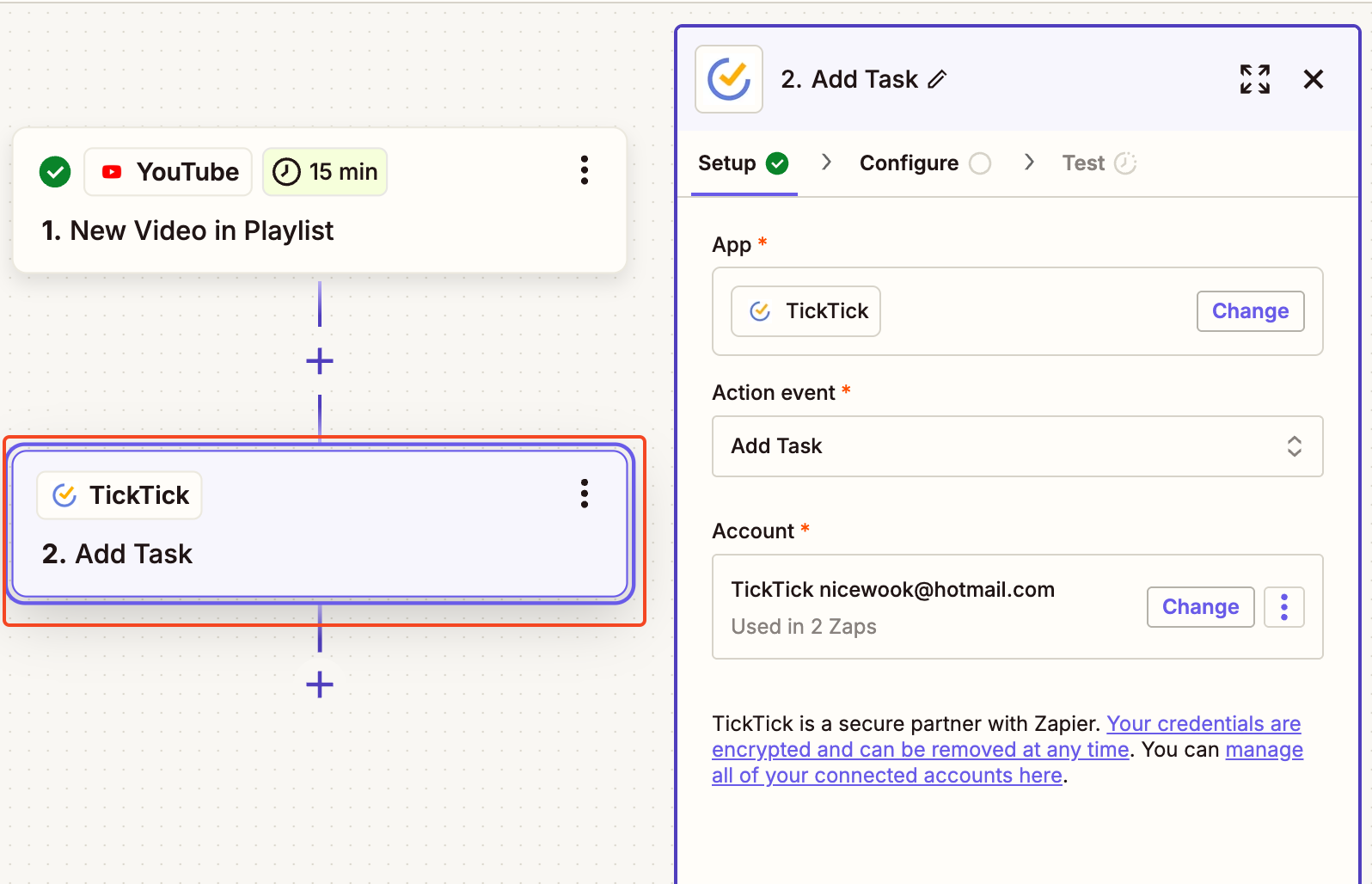This screenshot has width=1372, height=884.
Task: Select the New Video in Playlist step
Action: [x=320, y=200]
